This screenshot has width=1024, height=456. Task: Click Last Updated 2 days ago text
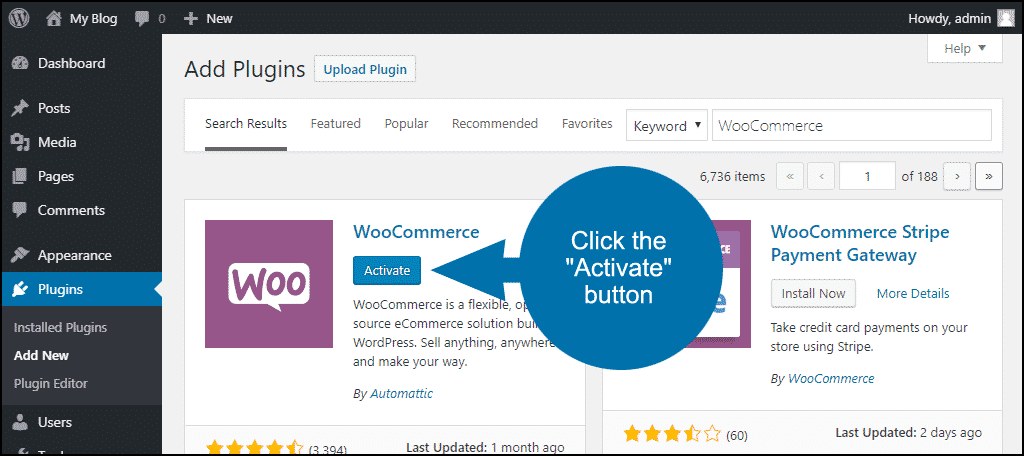pos(908,432)
